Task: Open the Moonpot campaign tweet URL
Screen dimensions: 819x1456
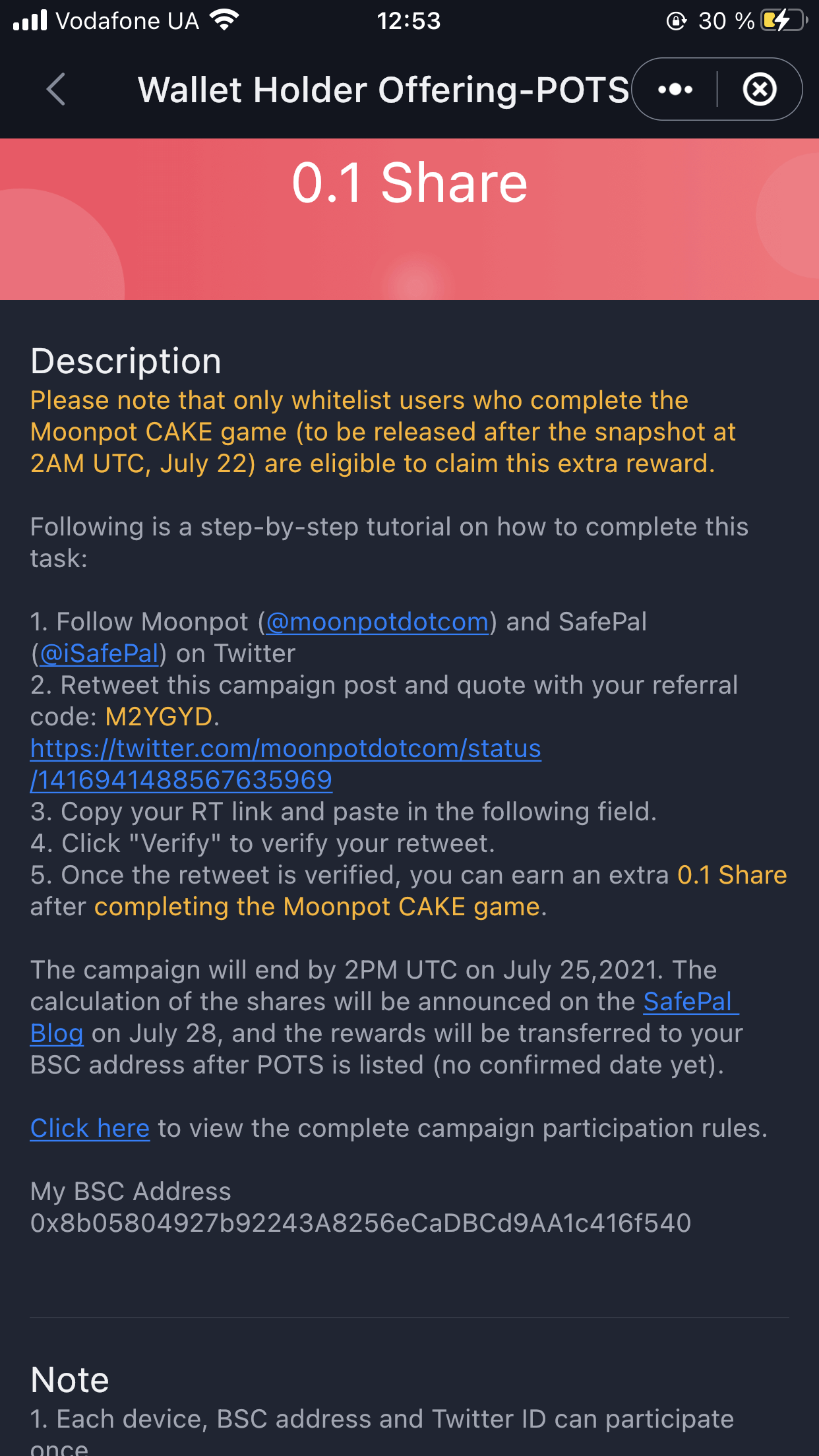Action: [286, 764]
